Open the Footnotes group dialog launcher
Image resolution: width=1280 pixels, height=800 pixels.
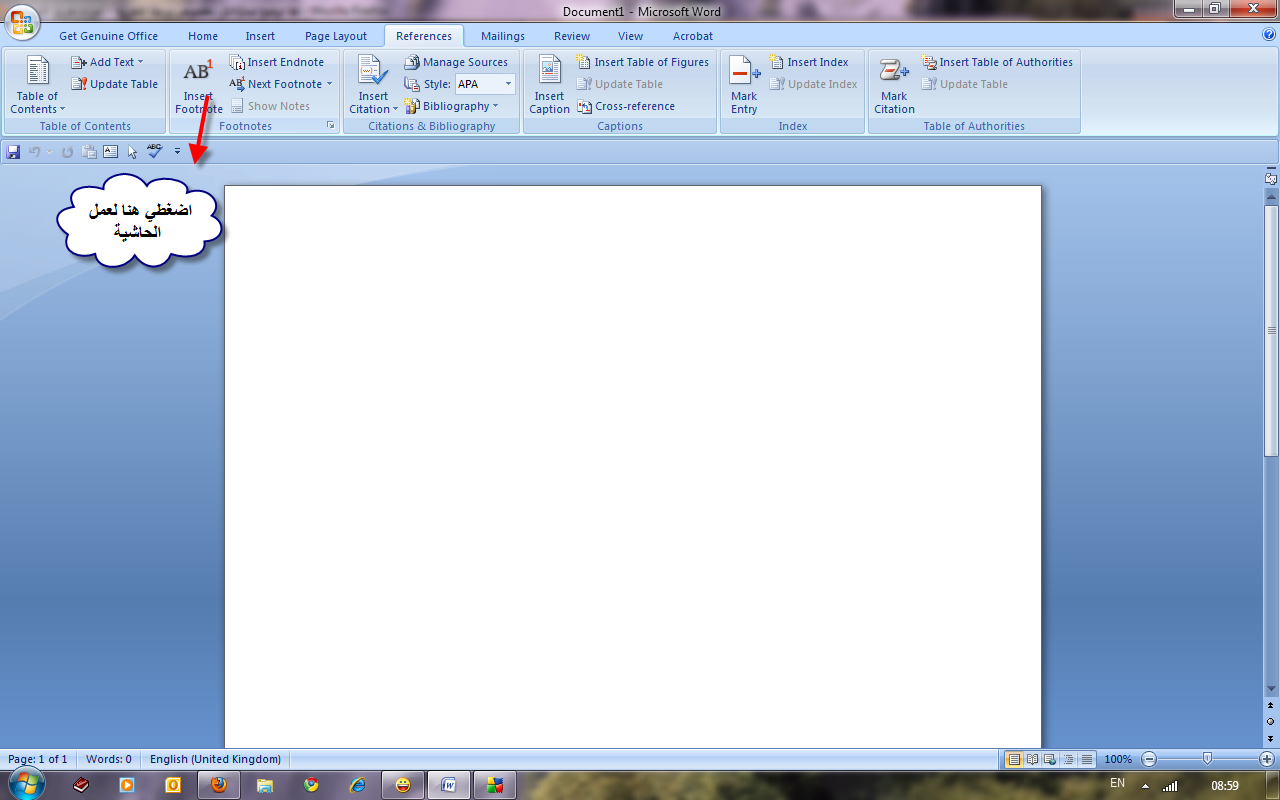pyautogui.click(x=331, y=126)
